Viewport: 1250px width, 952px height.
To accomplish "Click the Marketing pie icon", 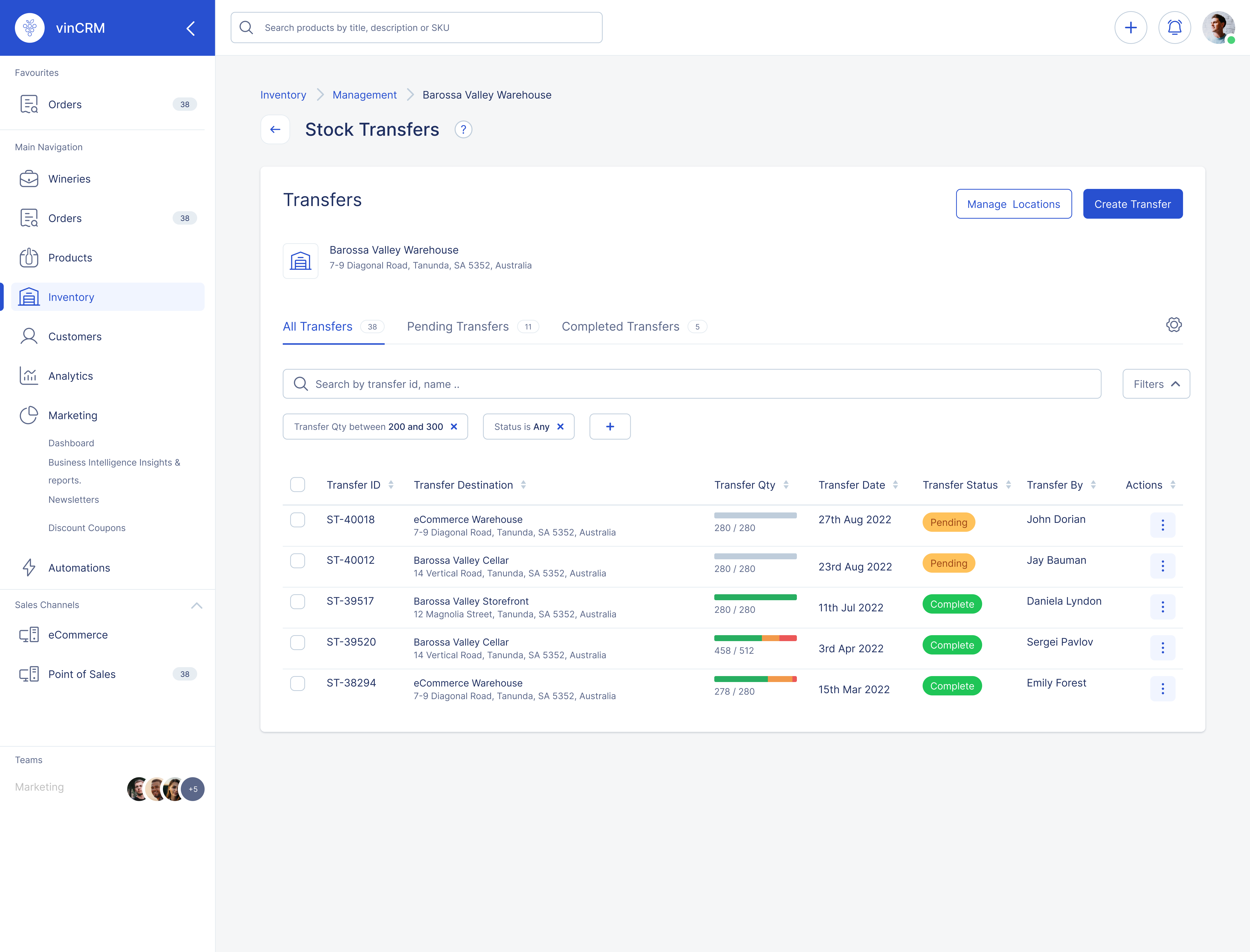I will coord(29,415).
